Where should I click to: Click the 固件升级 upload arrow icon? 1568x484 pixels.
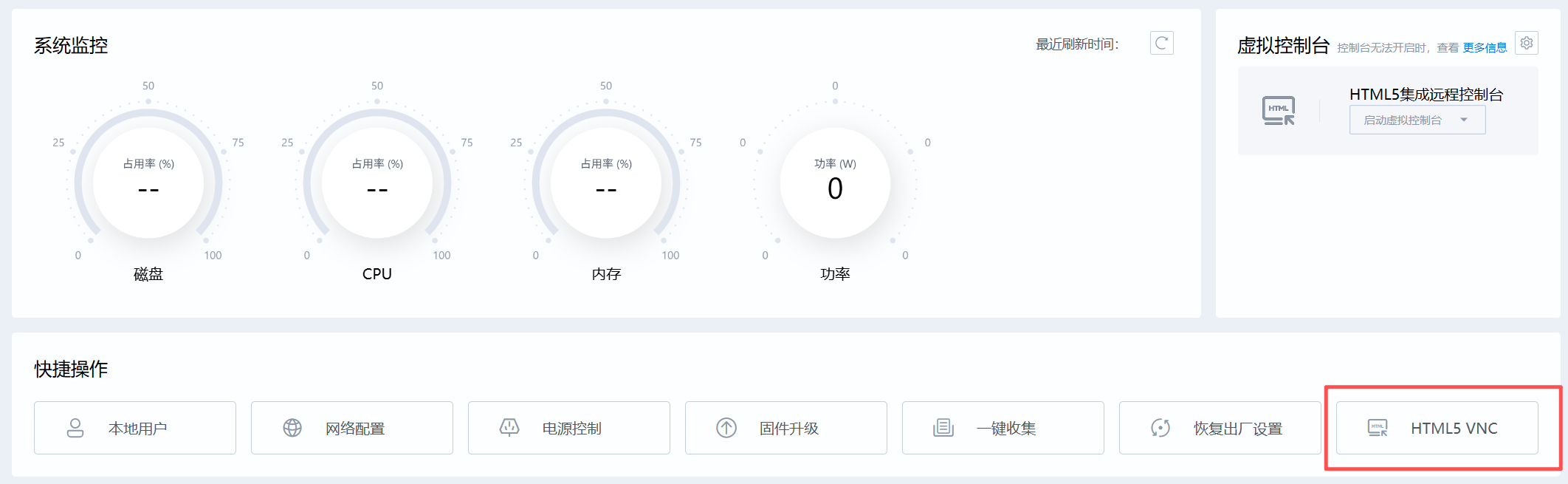tap(726, 428)
